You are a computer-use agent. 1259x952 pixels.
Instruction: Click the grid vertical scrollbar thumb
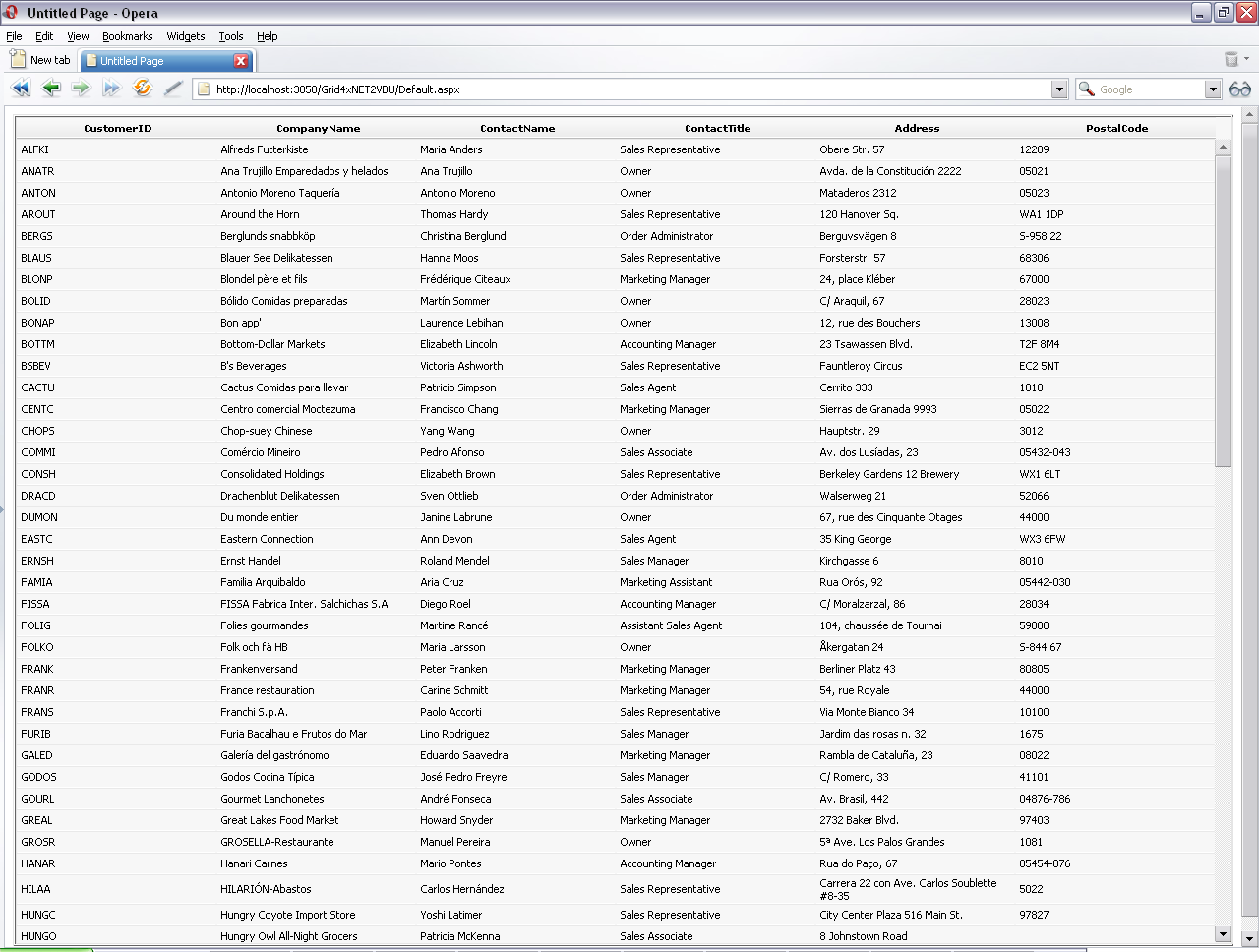pyautogui.click(x=1224, y=311)
